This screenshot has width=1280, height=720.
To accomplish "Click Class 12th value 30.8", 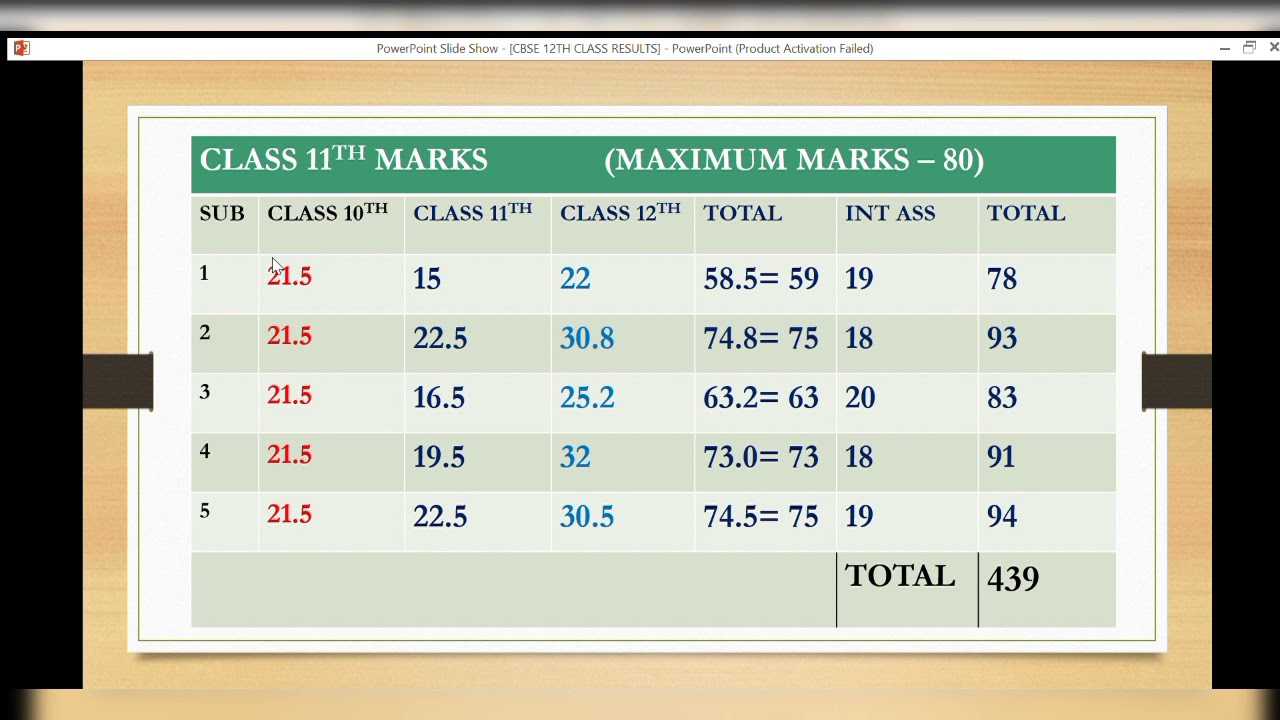I will (x=587, y=338).
